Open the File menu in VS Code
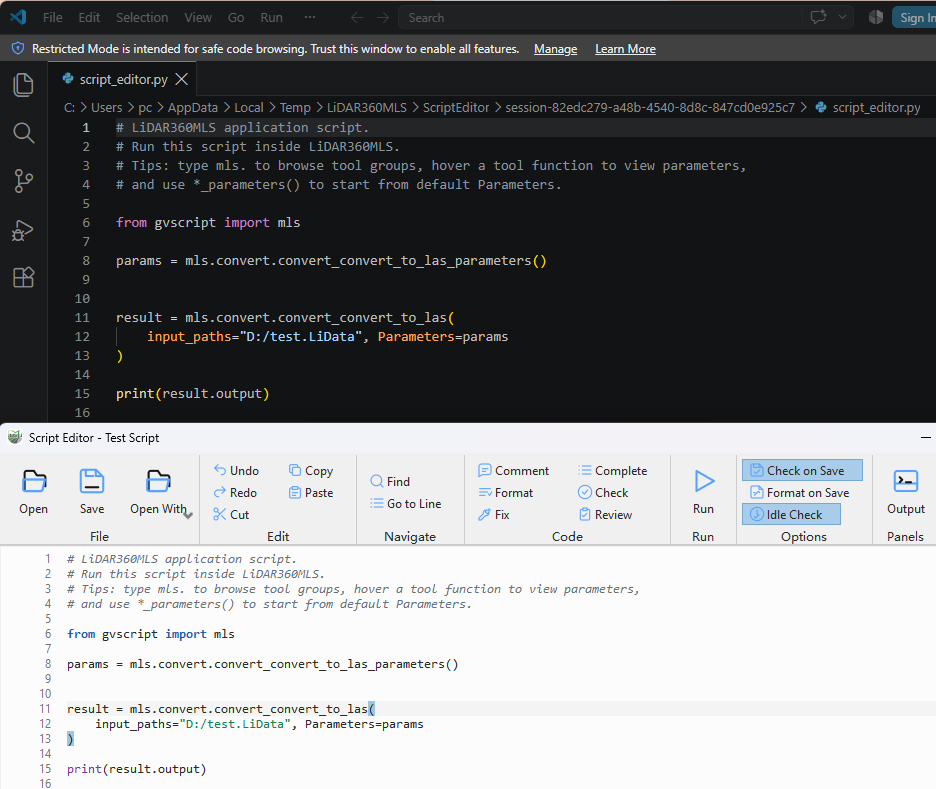Viewport: 936px width, 789px height. [x=53, y=17]
